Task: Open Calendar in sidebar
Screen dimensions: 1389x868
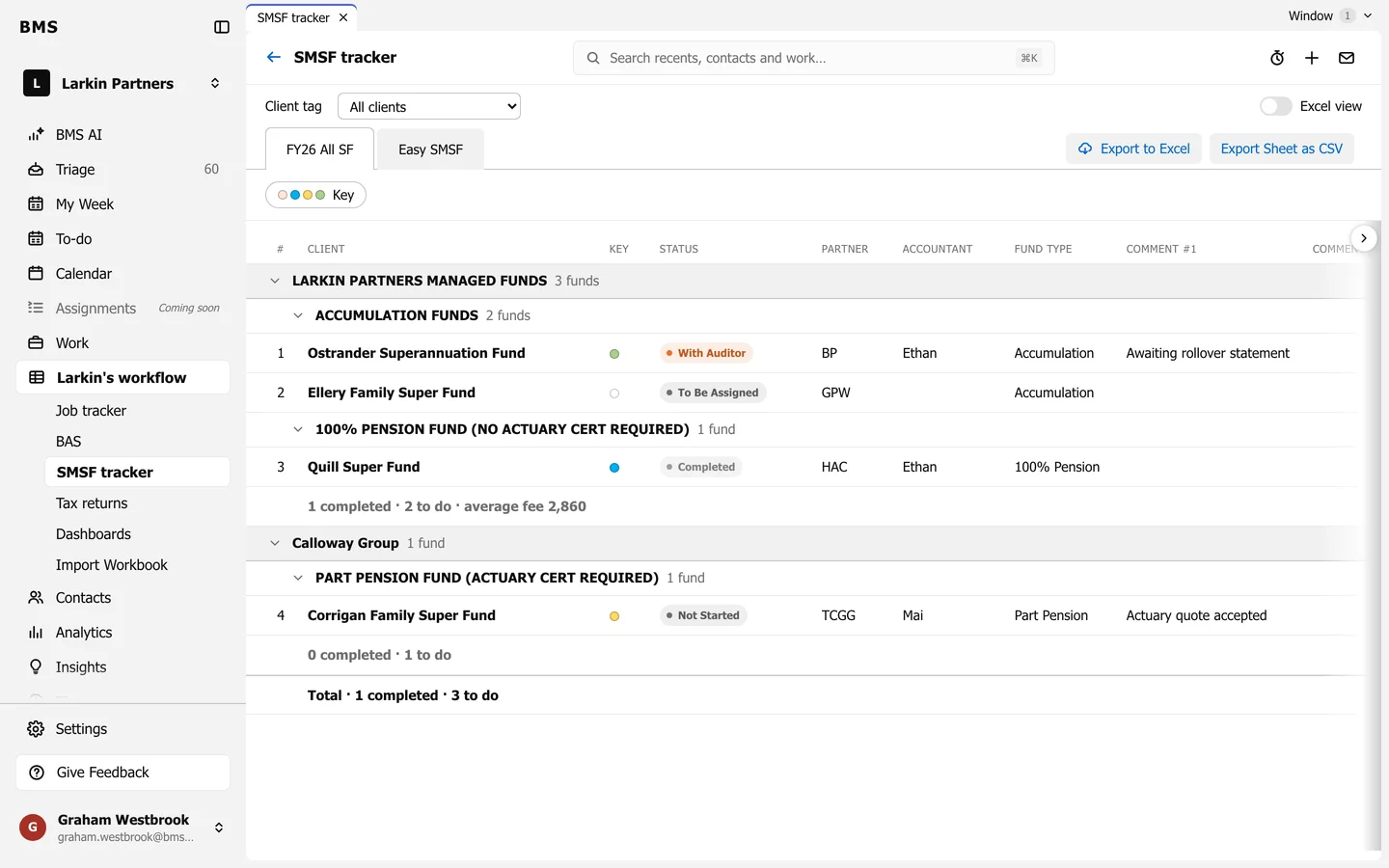Action: coord(123,274)
